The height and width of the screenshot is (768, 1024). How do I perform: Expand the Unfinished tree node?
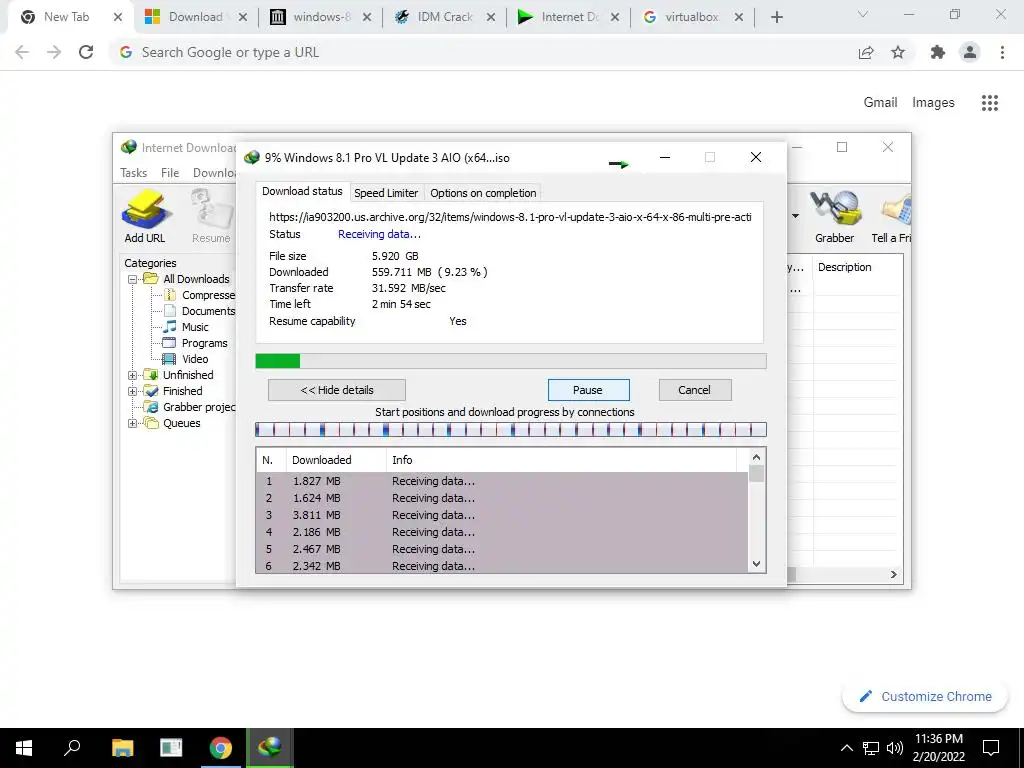[133, 375]
